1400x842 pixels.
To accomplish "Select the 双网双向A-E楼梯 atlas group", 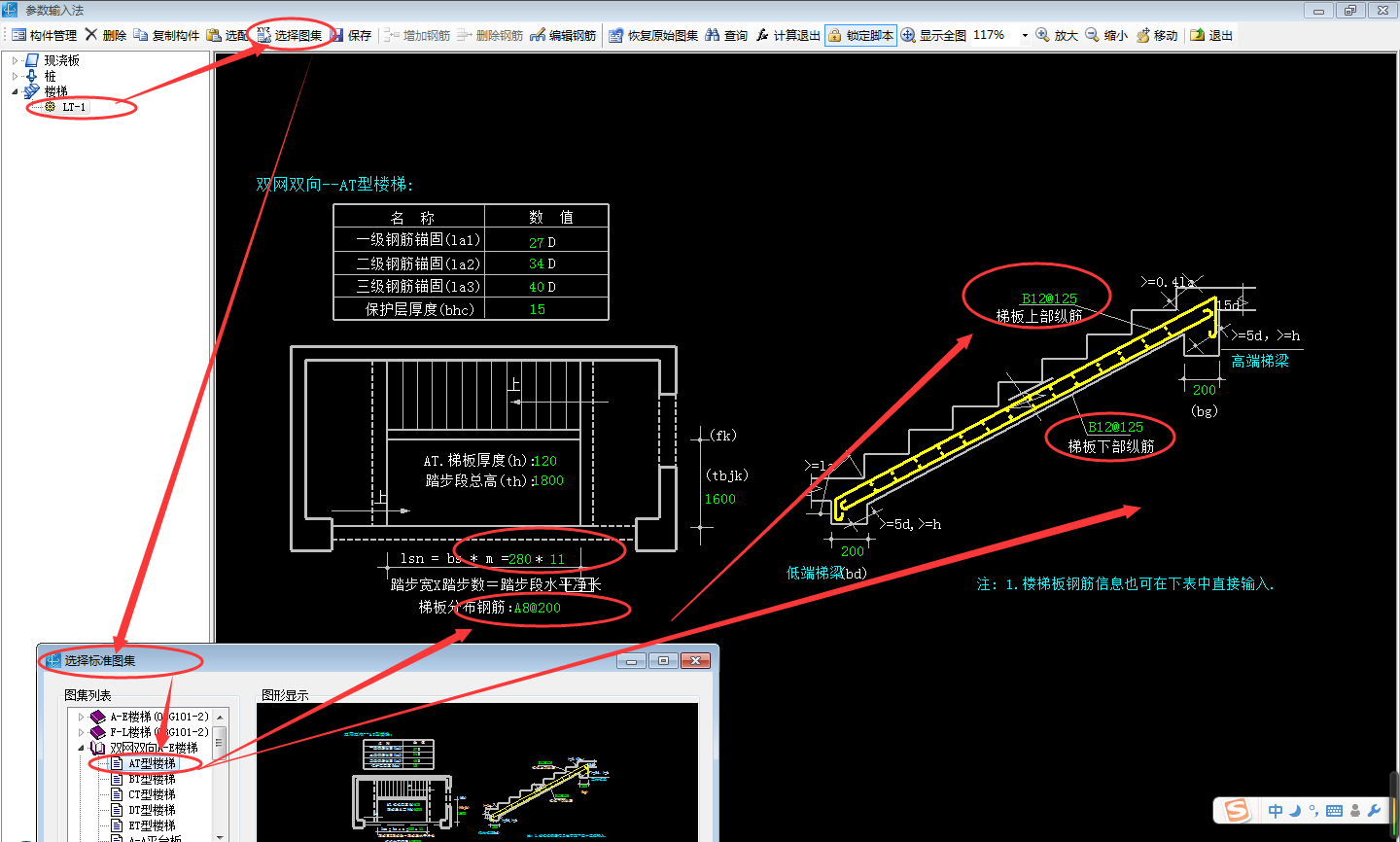I will click(x=154, y=748).
